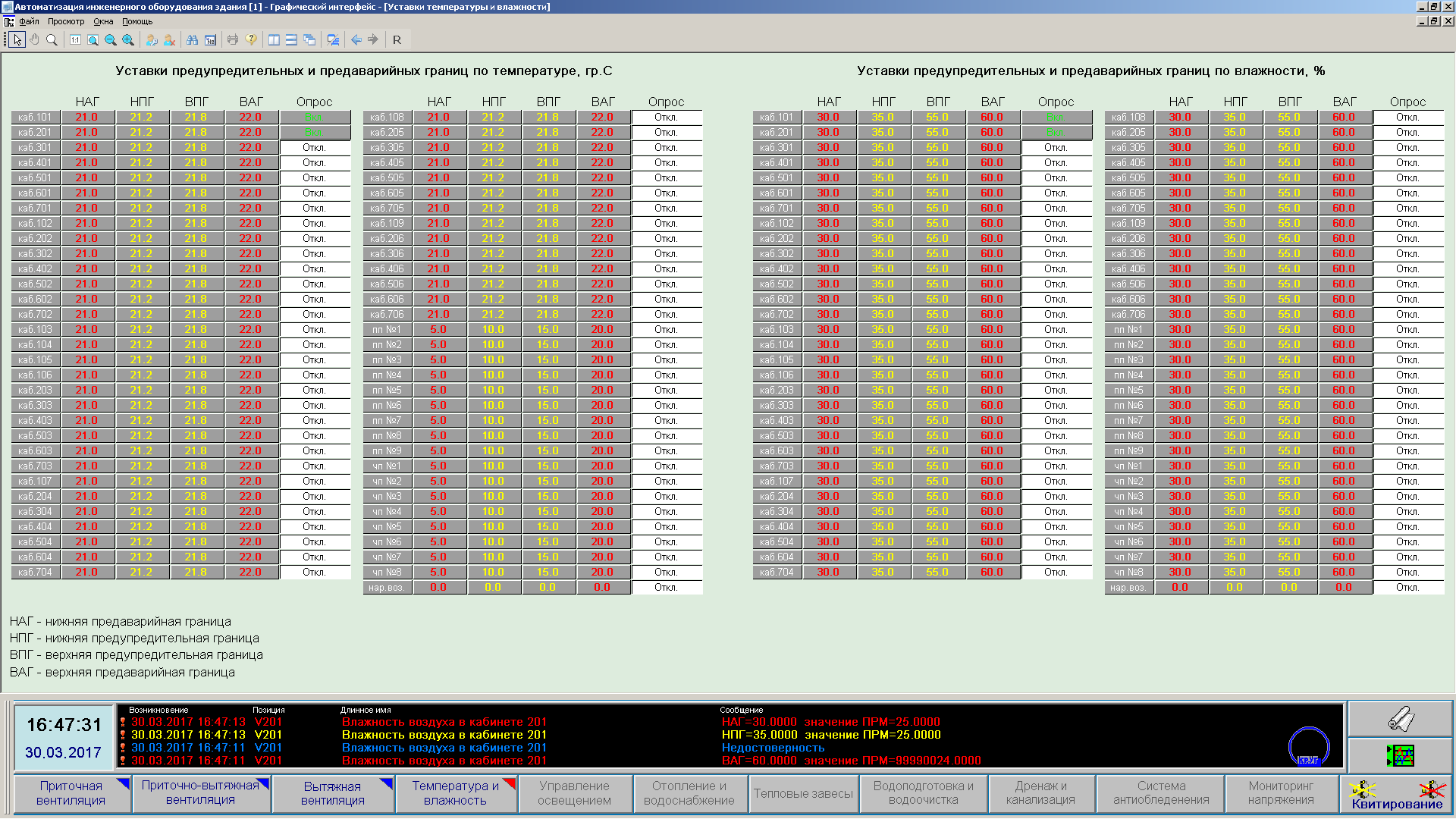Toggle polling for каб.101 temperature row
This screenshot has width=1456, height=819.
(x=315, y=118)
